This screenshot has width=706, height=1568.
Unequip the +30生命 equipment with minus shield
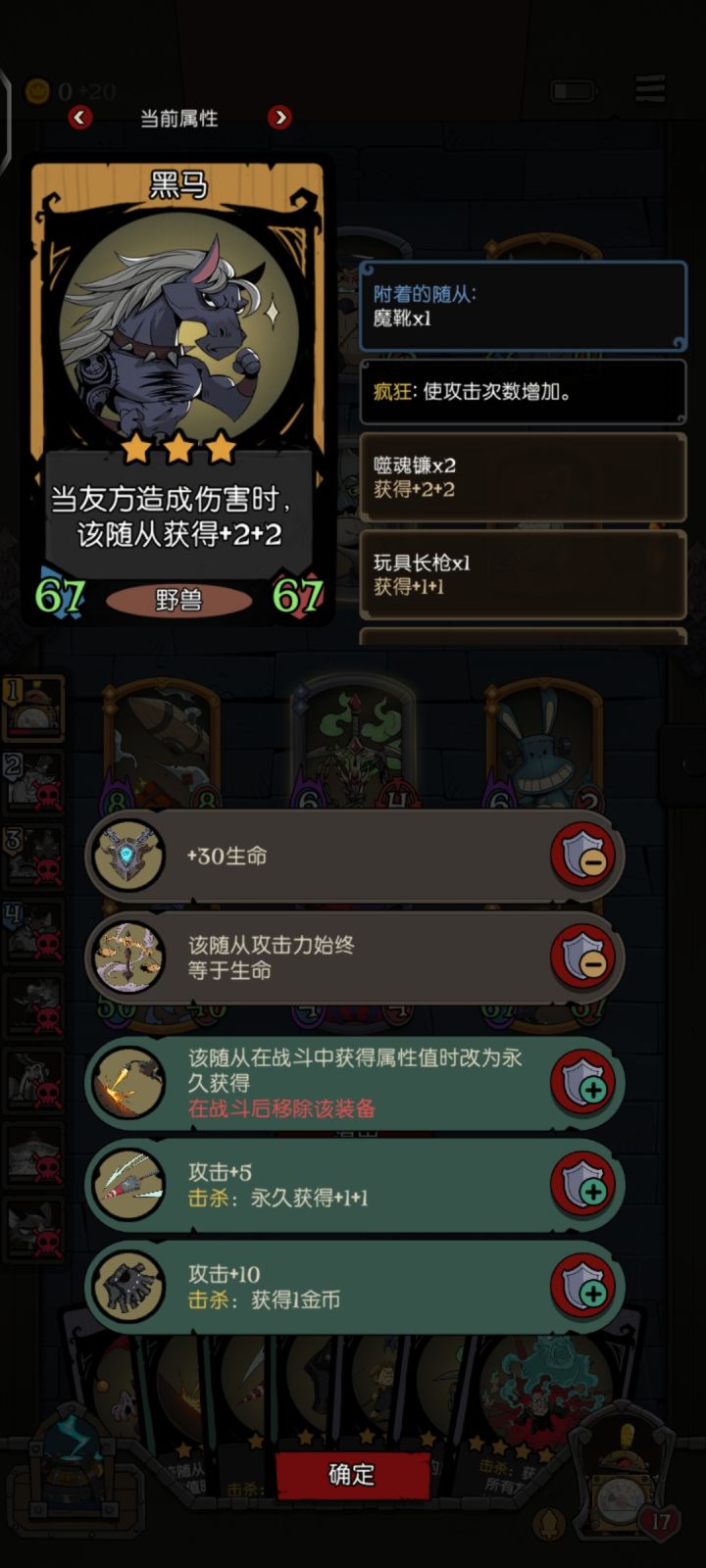coord(583,857)
